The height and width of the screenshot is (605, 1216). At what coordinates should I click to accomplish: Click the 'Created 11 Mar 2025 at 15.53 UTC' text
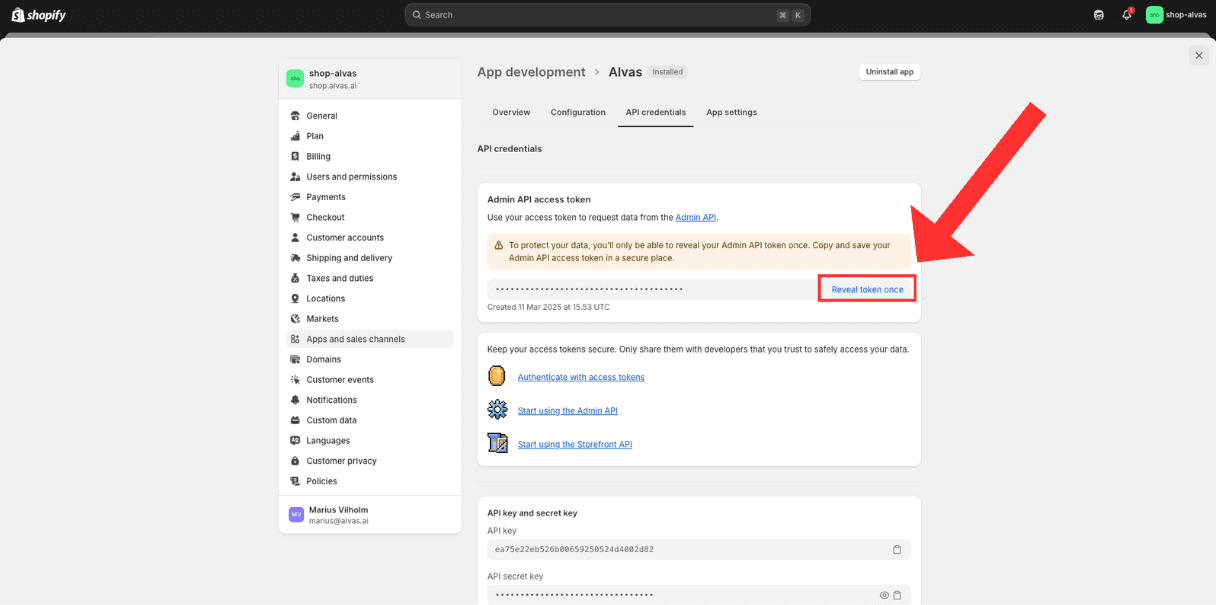[548, 307]
